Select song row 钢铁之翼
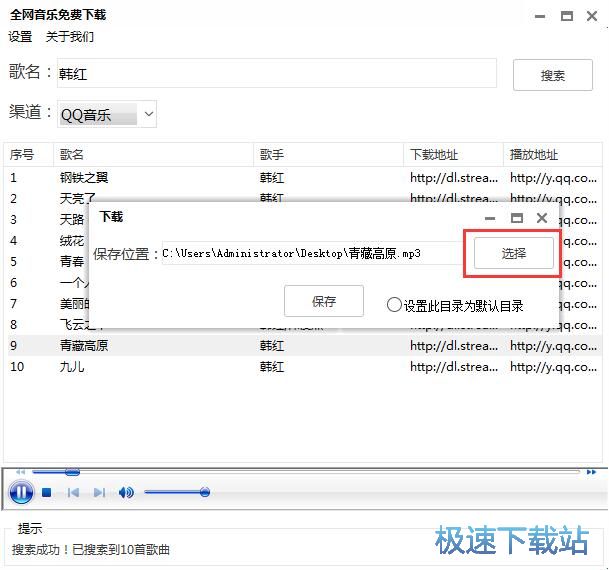This screenshot has height=570, width=609. pyautogui.click(x=303, y=178)
